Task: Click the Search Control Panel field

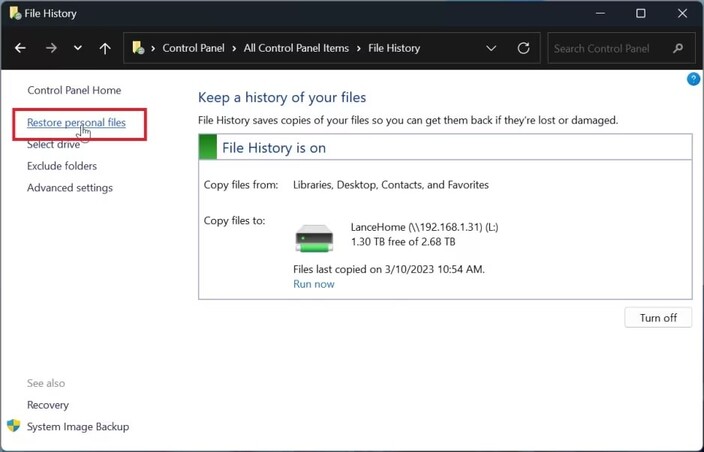Action: click(621, 48)
